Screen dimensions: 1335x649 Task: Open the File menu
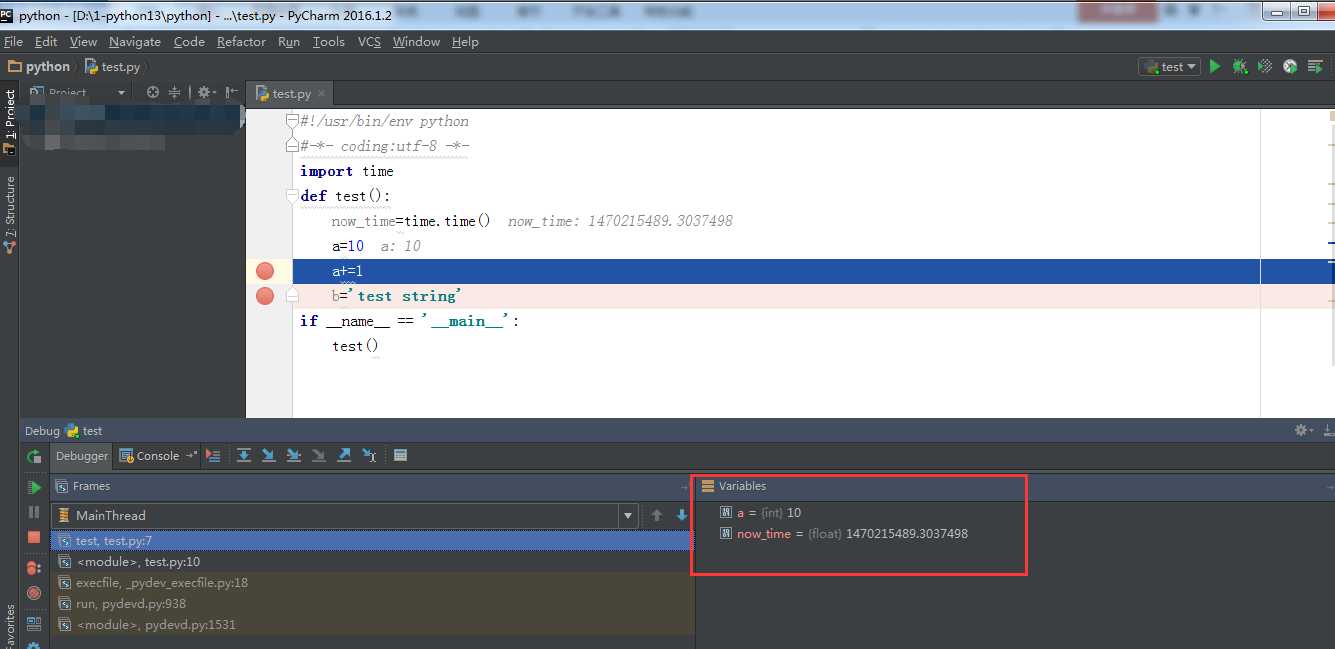point(13,42)
